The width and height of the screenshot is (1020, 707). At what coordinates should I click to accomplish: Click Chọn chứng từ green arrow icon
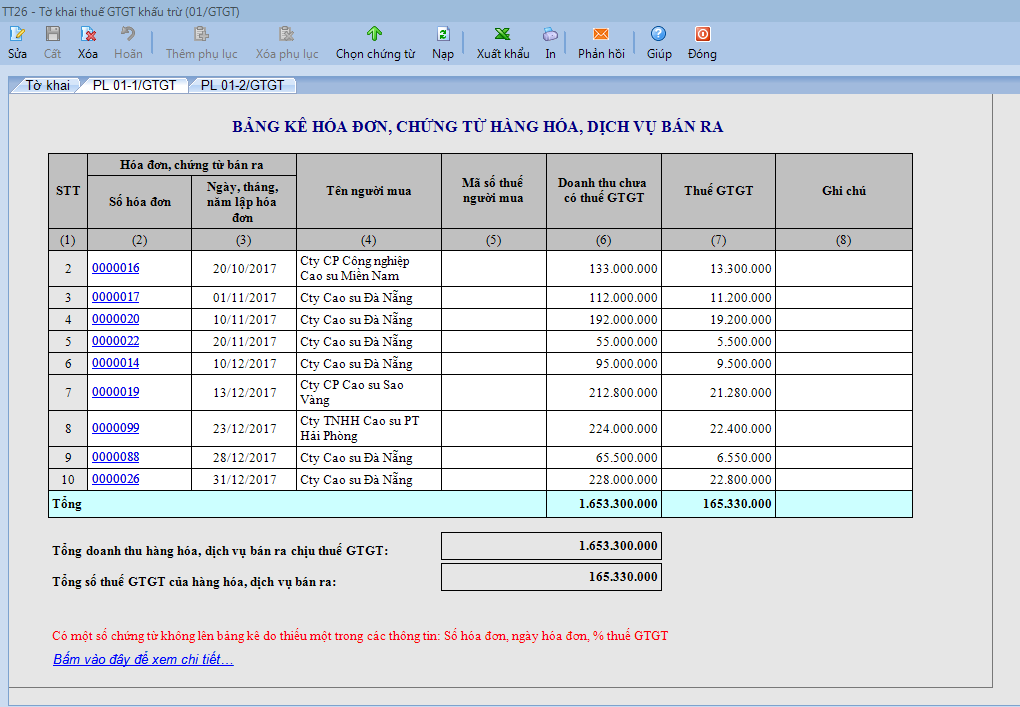click(x=374, y=34)
